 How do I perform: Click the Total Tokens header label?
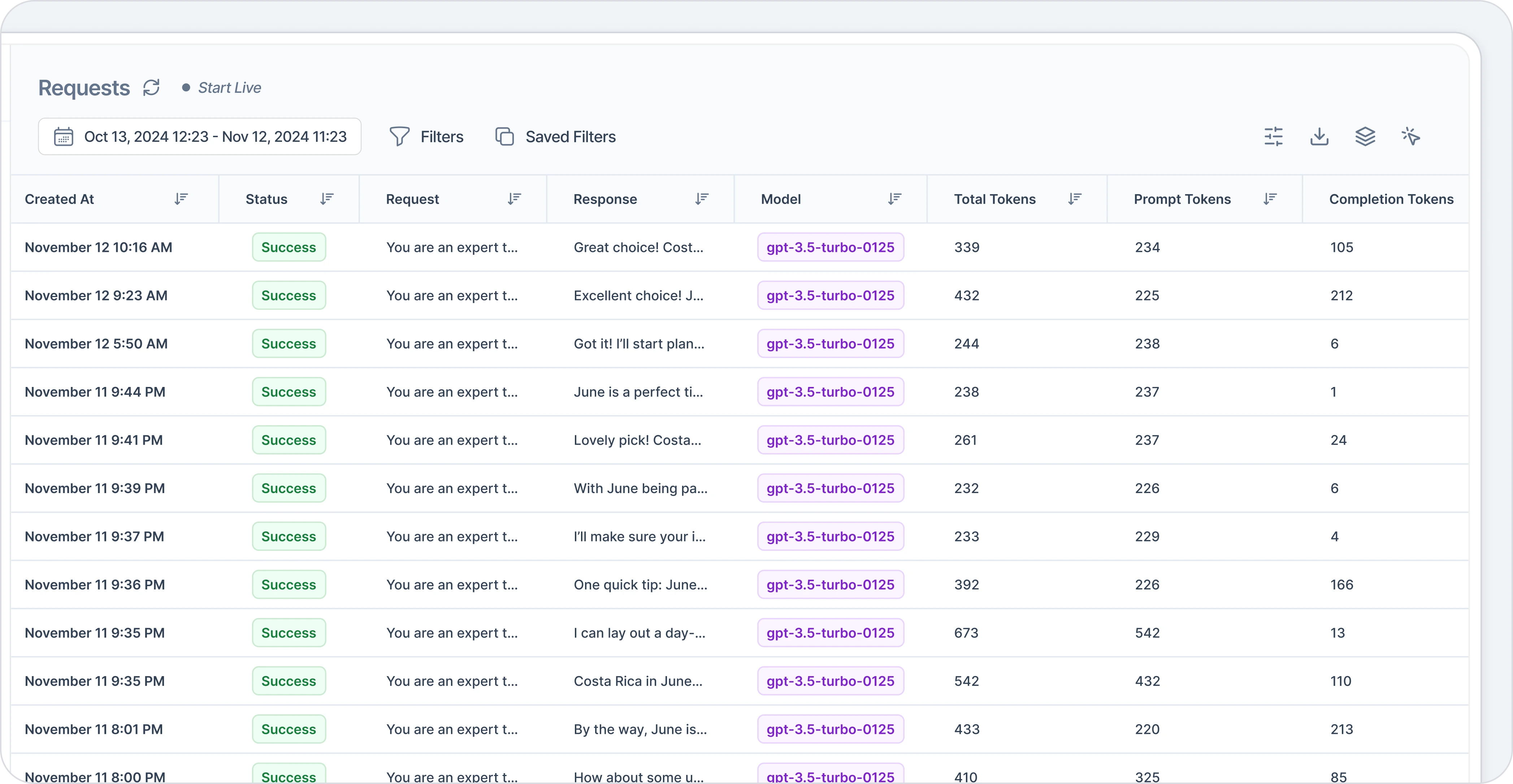pyautogui.click(x=994, y=199)
